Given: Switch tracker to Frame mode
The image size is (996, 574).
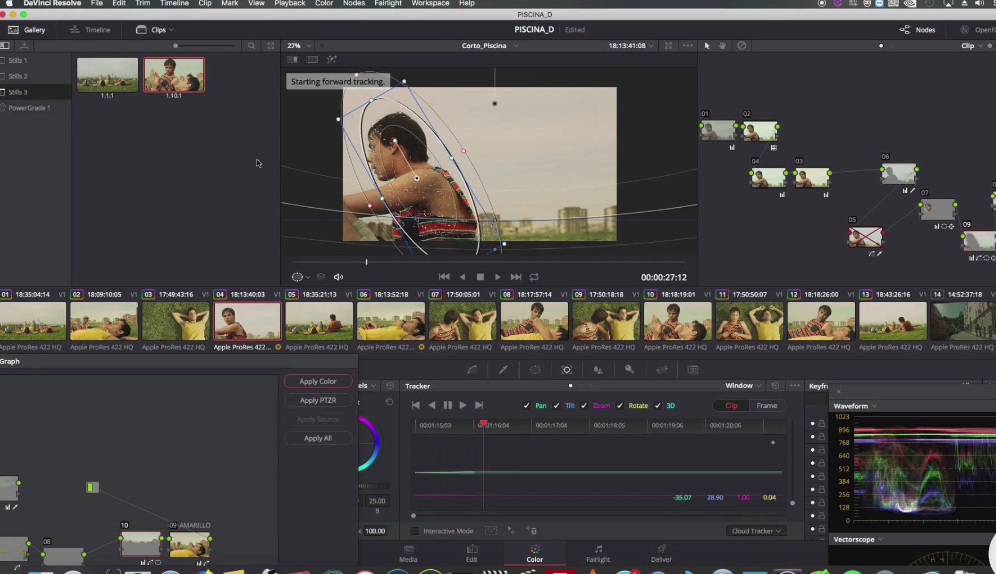Looking at the screenshot, I should point(767,406).
